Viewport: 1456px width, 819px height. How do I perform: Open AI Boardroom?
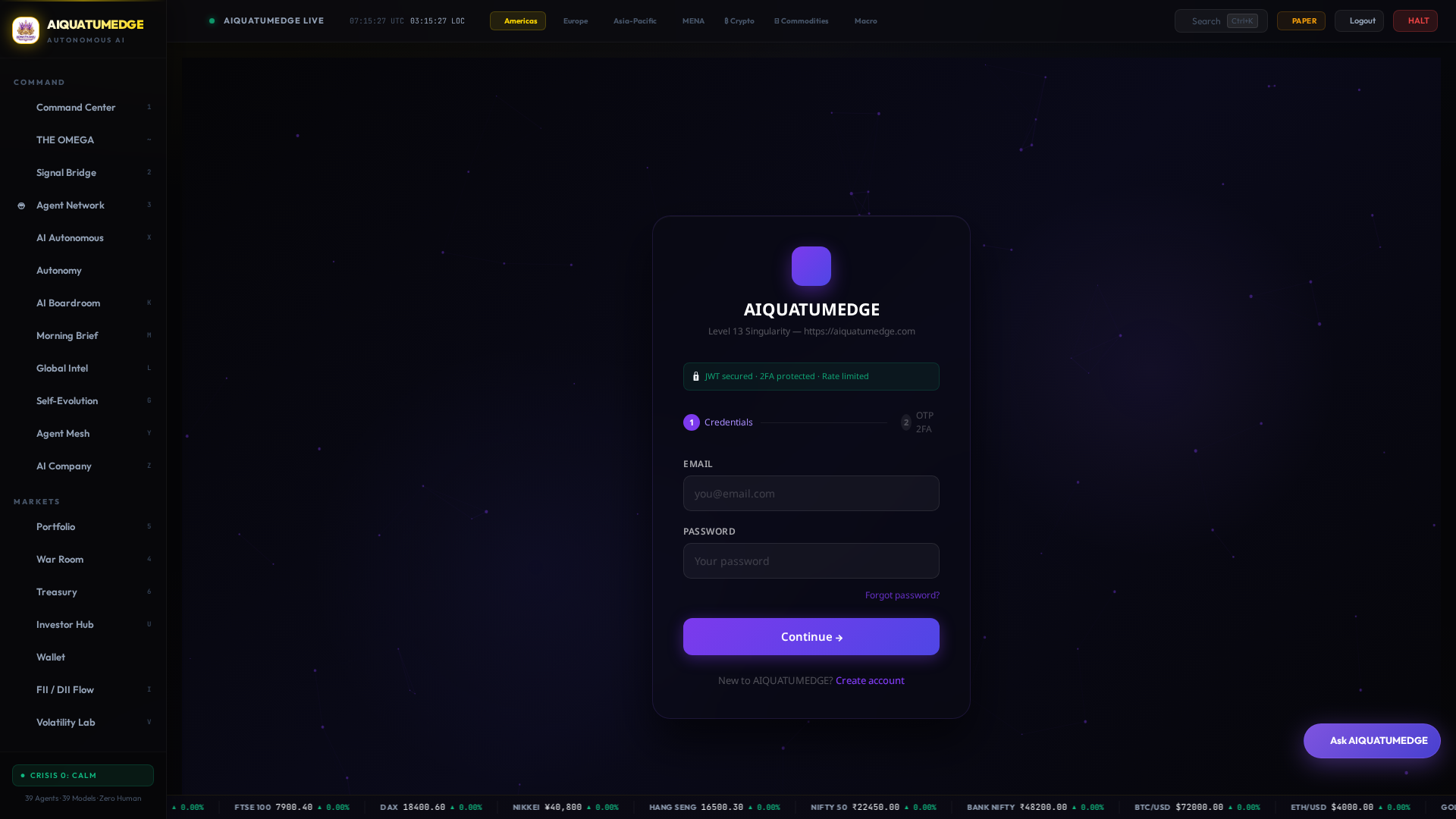83,303
